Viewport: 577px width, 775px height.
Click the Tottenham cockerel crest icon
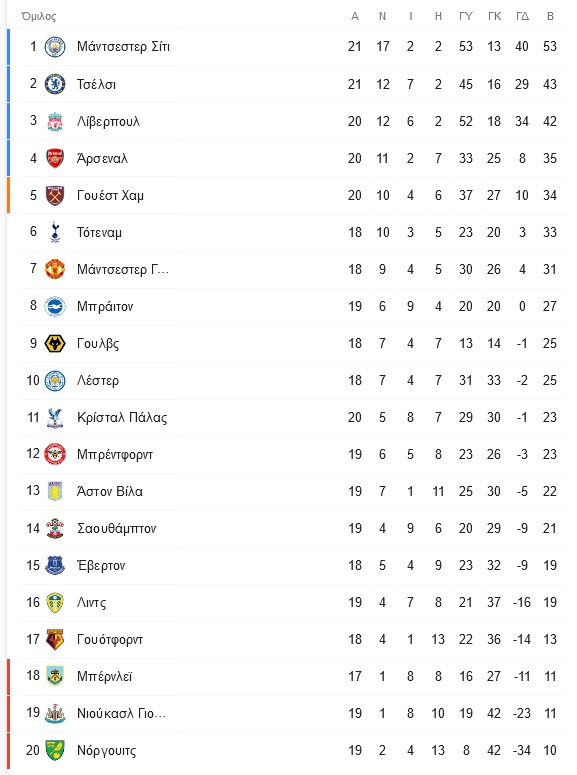point(55,232)
